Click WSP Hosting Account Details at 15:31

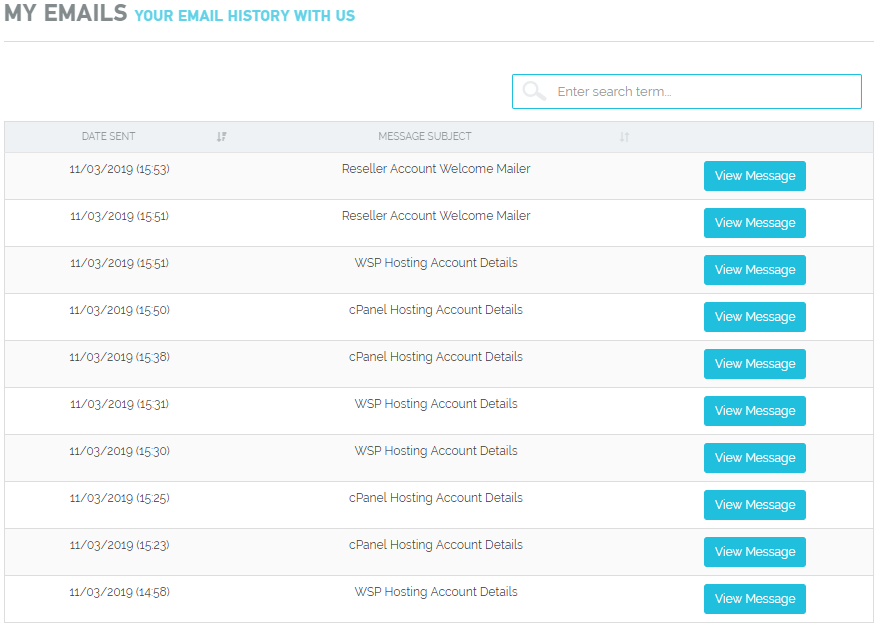click(x=436, y=404)
